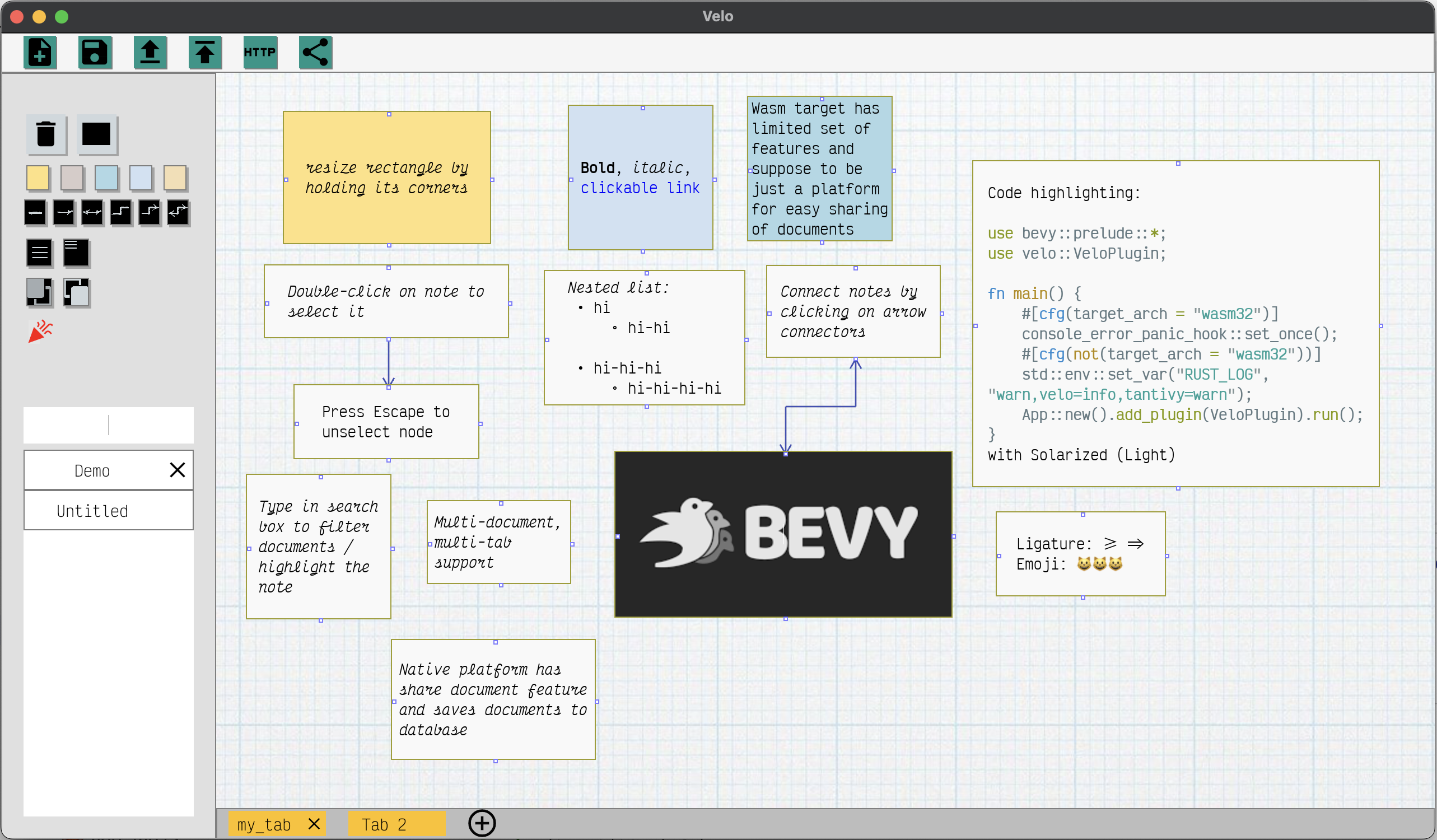
Task: Delete the Demo document
Action: tap(178, 470)
